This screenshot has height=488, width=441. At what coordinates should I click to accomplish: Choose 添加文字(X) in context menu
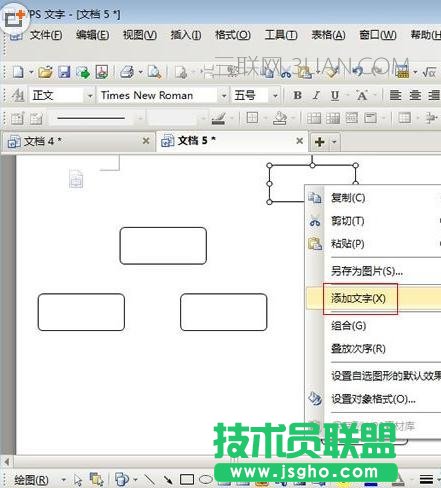[373, 298]
